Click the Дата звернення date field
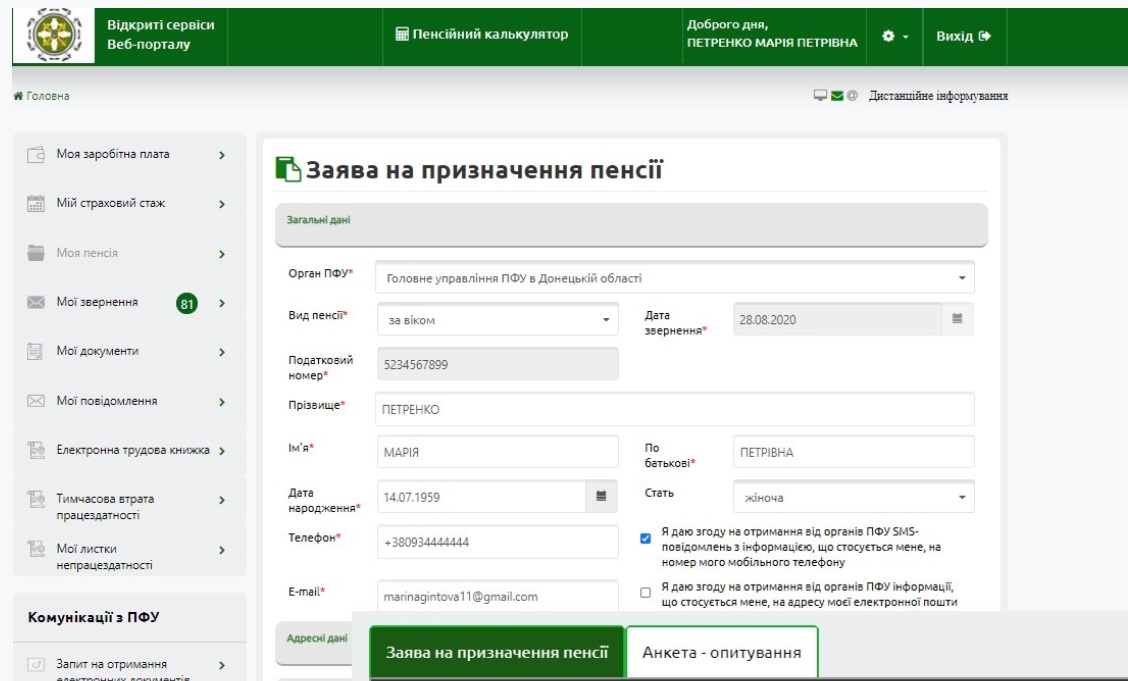1128x681 pixels. click(x=837, y=319)
